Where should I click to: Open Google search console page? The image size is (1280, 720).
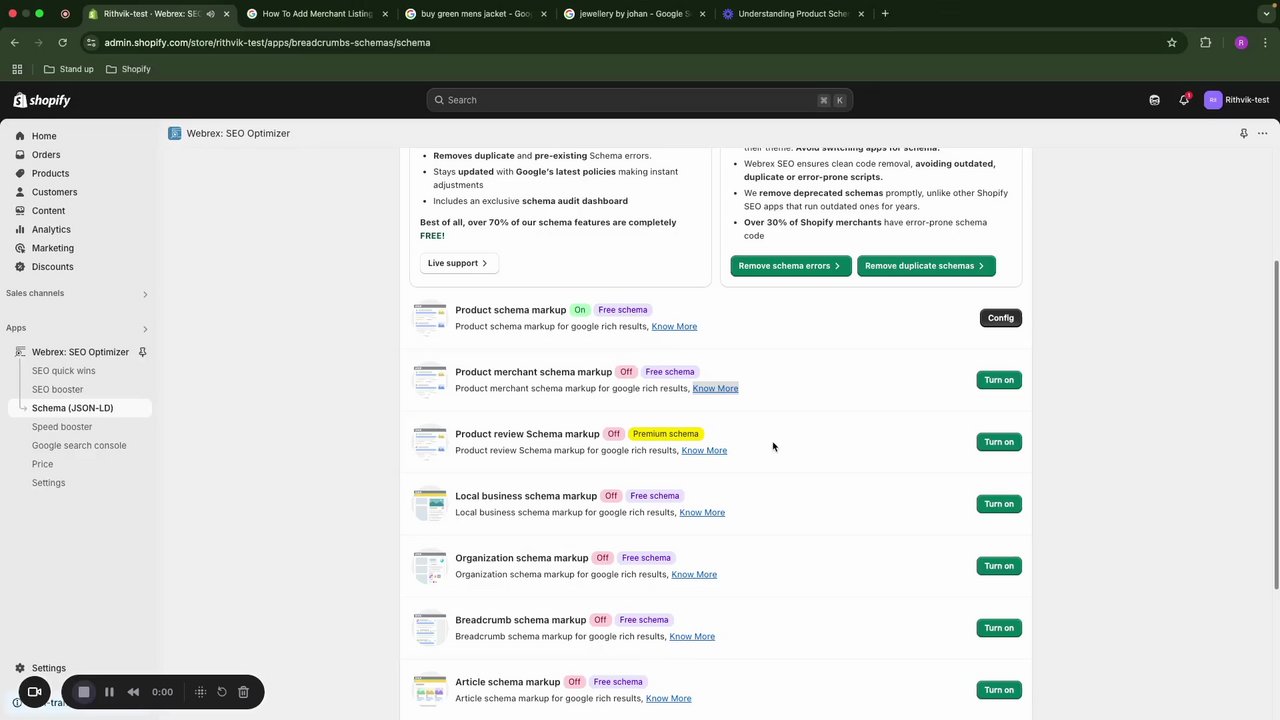(79, 445)
